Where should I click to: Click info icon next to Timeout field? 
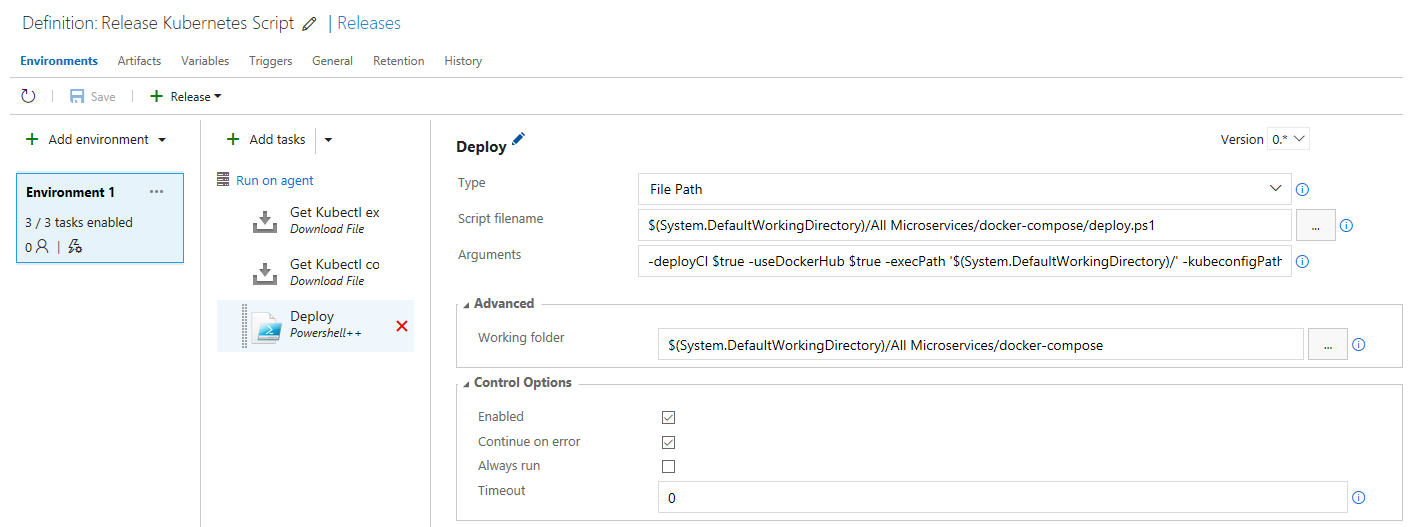click(x=1358, y=498)
